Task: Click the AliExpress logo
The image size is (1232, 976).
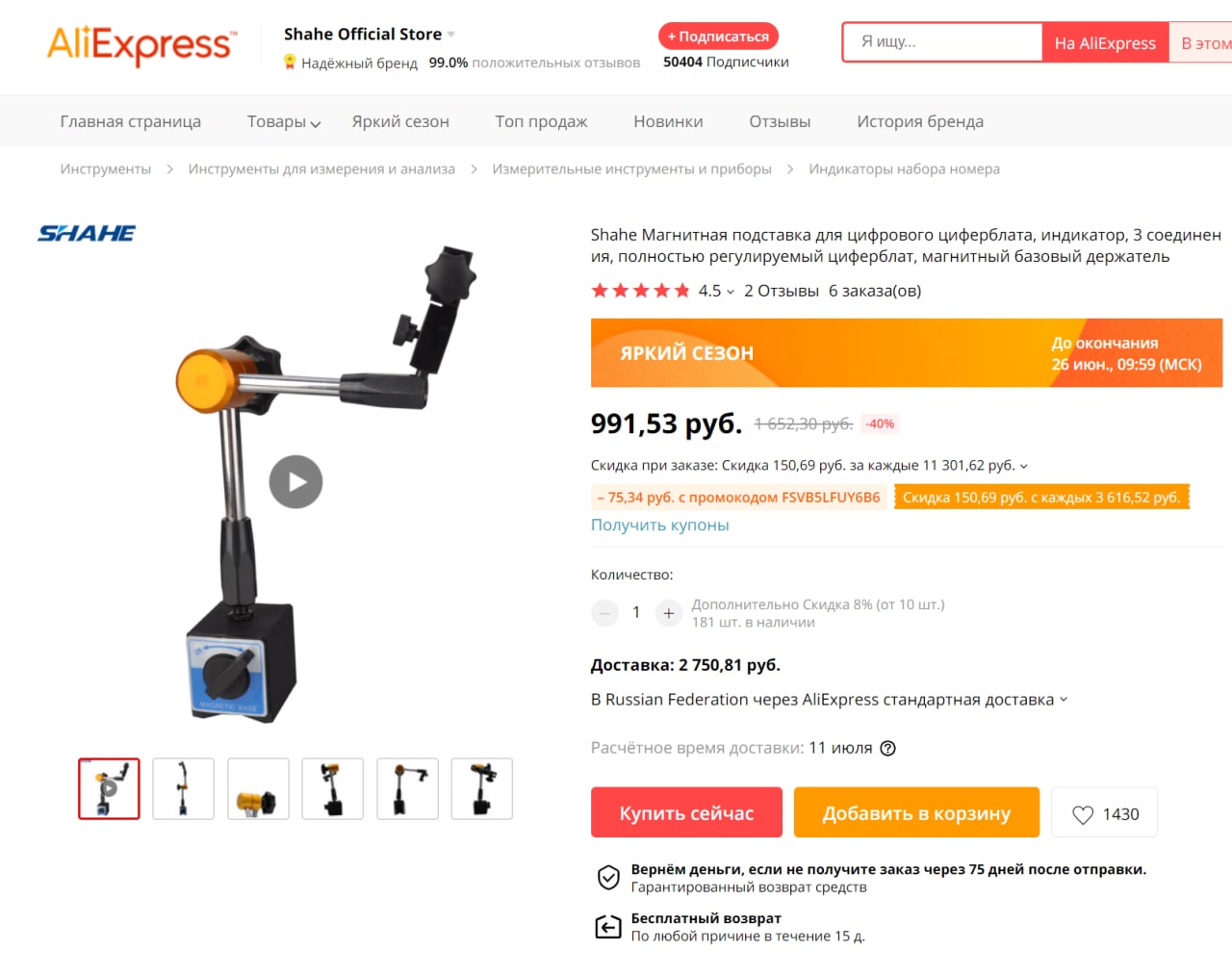Action: click(141, 44)
